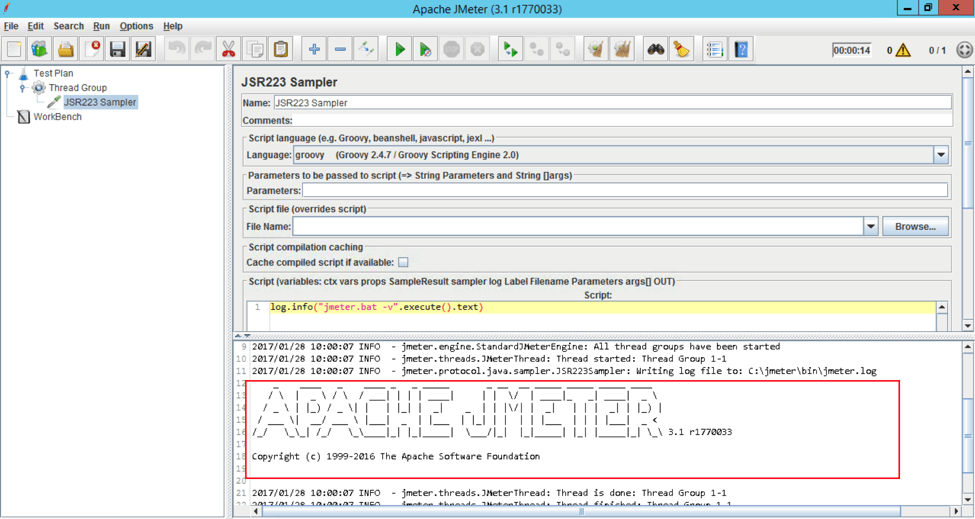Select Test Plan in the tree
975x519 pixels.
coord(53,73)
